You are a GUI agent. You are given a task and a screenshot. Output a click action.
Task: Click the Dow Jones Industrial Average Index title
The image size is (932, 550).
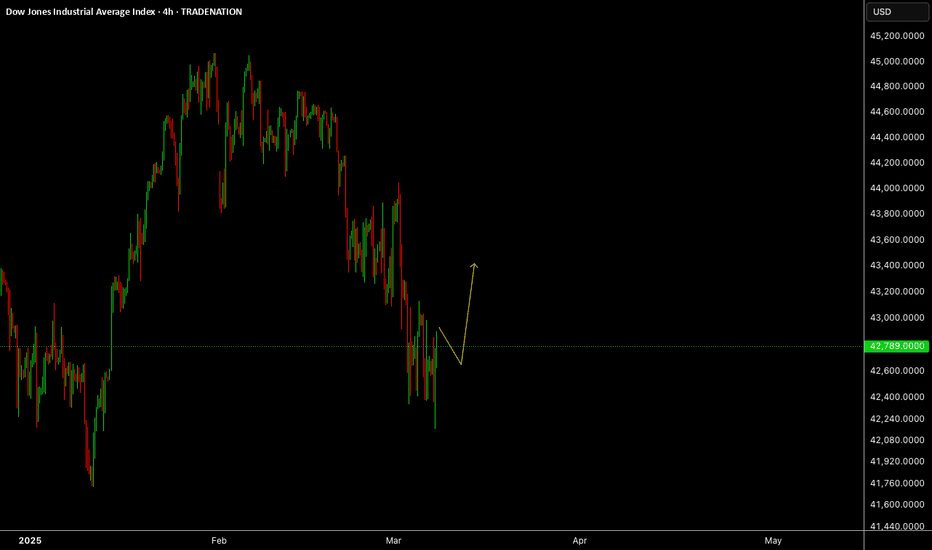[81, 11]
